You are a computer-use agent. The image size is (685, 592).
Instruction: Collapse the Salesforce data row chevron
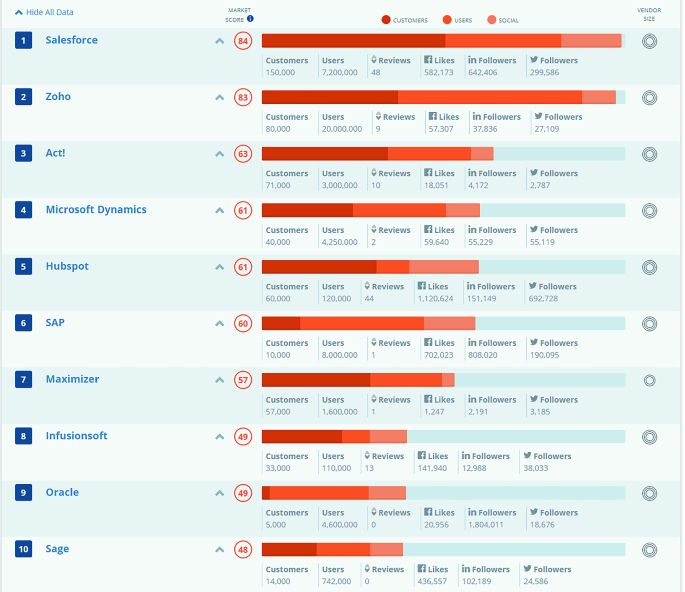click(220, 41)
